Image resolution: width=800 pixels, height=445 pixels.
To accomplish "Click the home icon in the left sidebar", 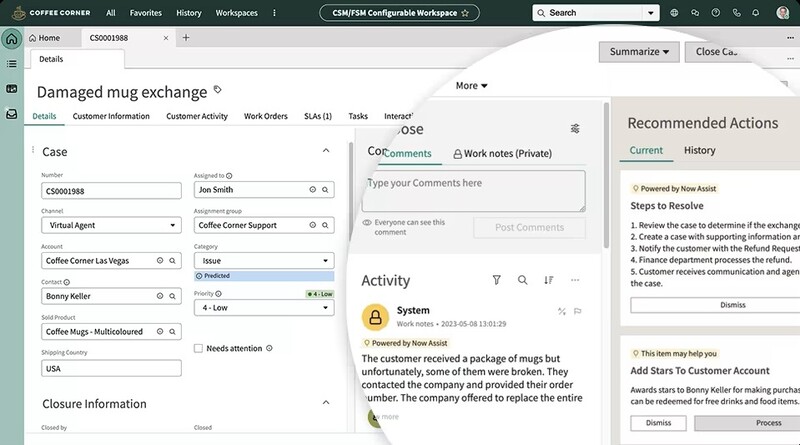I will (x=11, y=39).
